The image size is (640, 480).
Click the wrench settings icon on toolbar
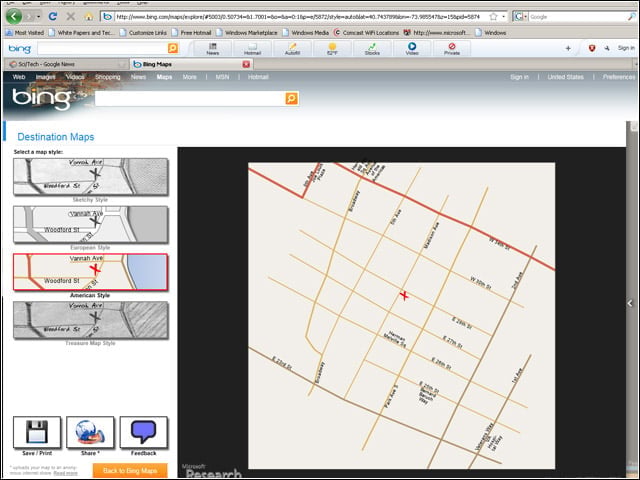pyautogui.click(x=607, y=48)
